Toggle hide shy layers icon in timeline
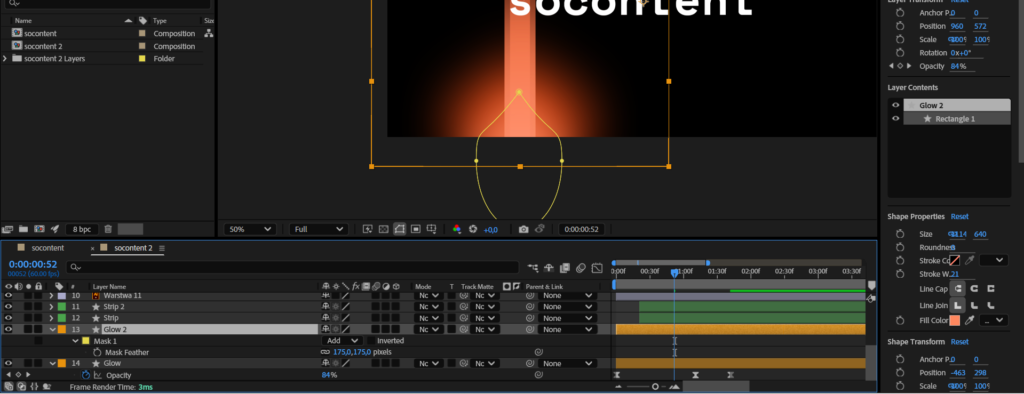The width and height of the screenshot is (1024, 394). [x=549, y=268]
